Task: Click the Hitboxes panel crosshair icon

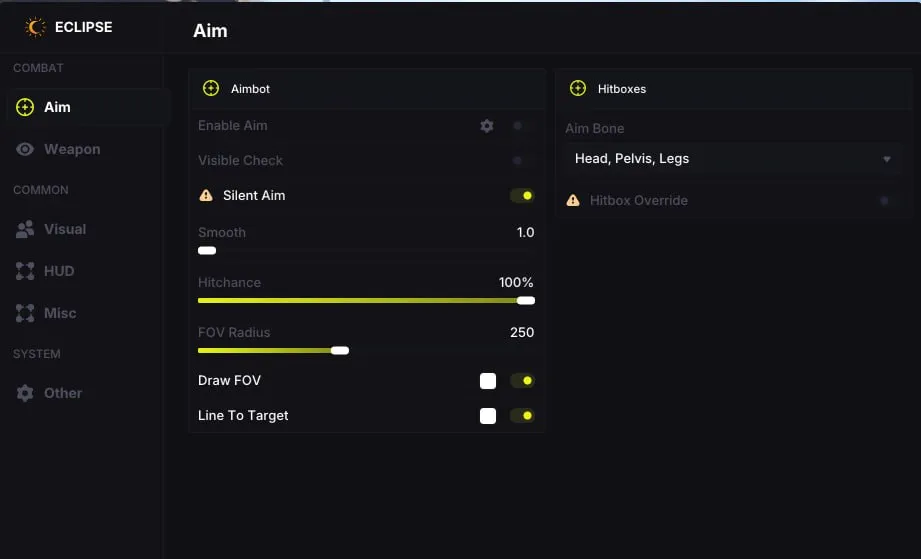Action: [x=578, y=88]
